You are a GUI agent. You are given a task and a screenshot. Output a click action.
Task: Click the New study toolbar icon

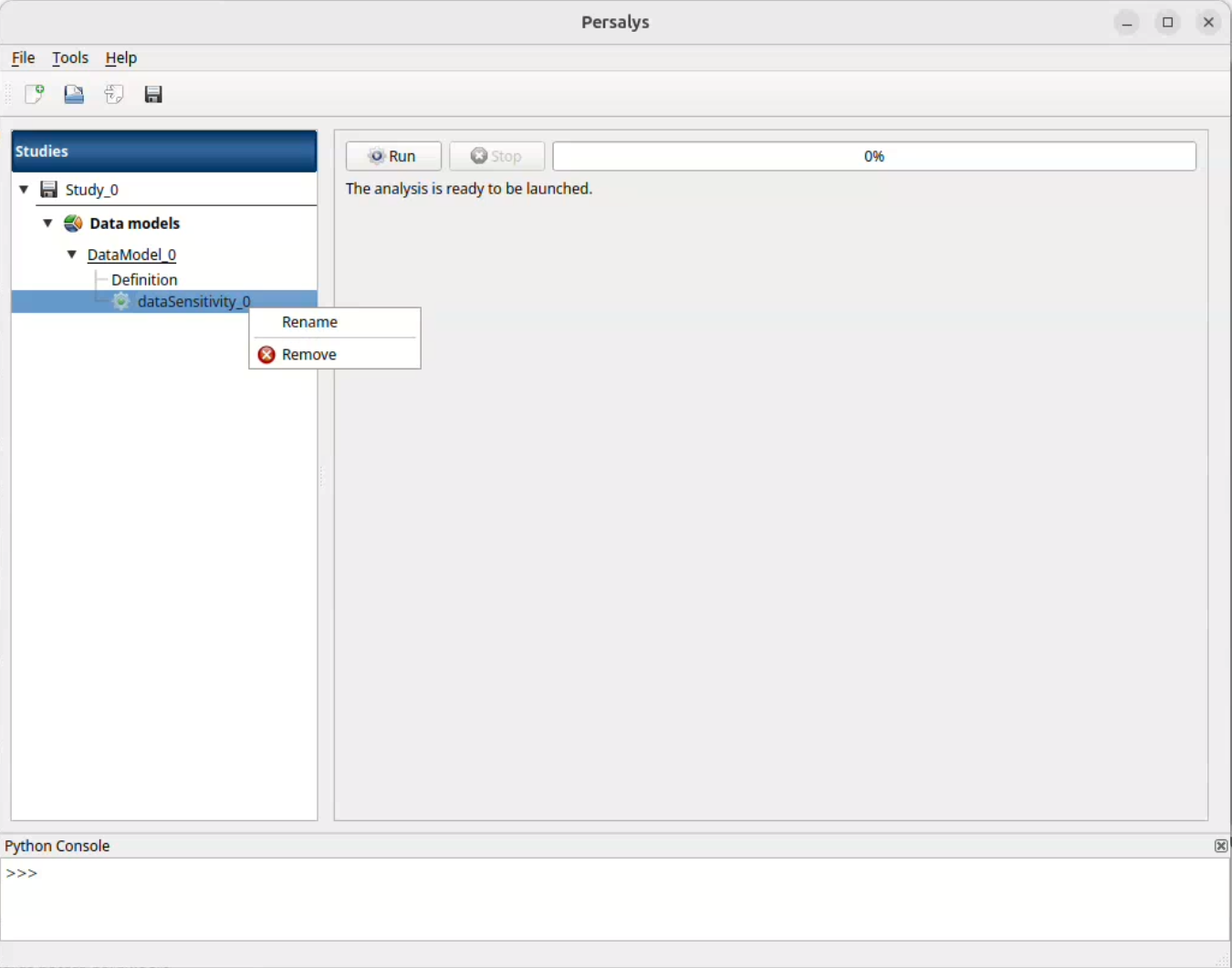[x=35, y=94]
